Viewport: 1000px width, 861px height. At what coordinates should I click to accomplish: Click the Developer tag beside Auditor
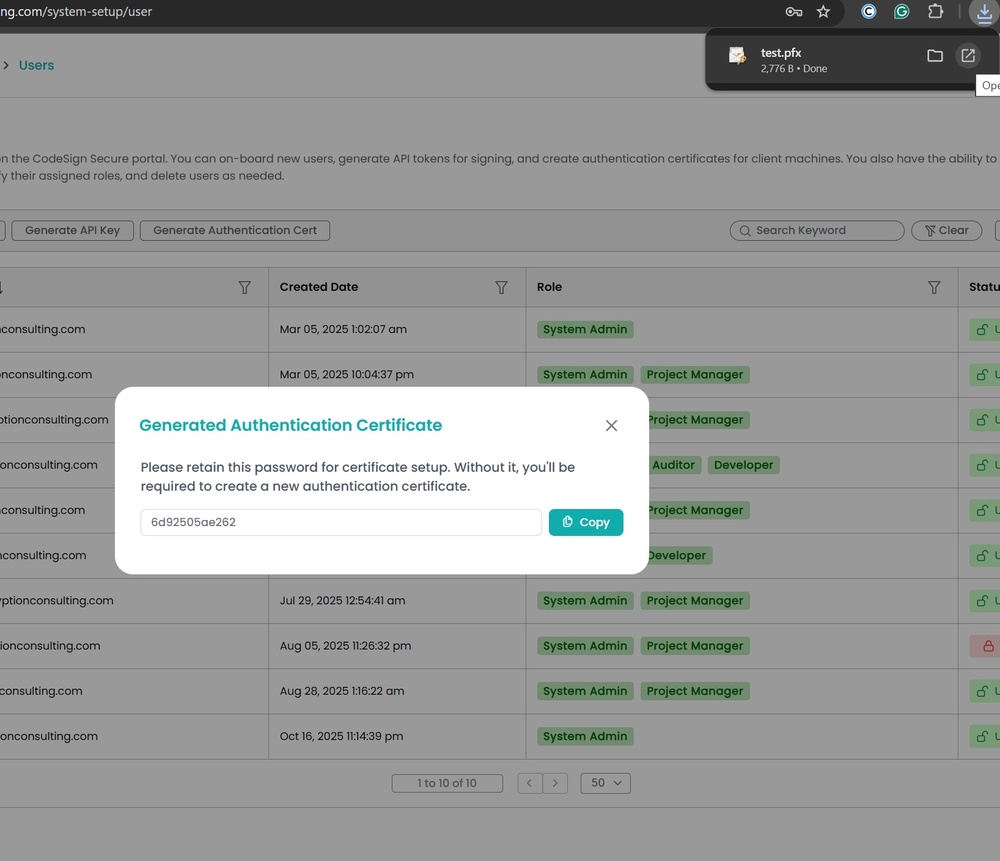pyautogui.click(x=743, y=465)
